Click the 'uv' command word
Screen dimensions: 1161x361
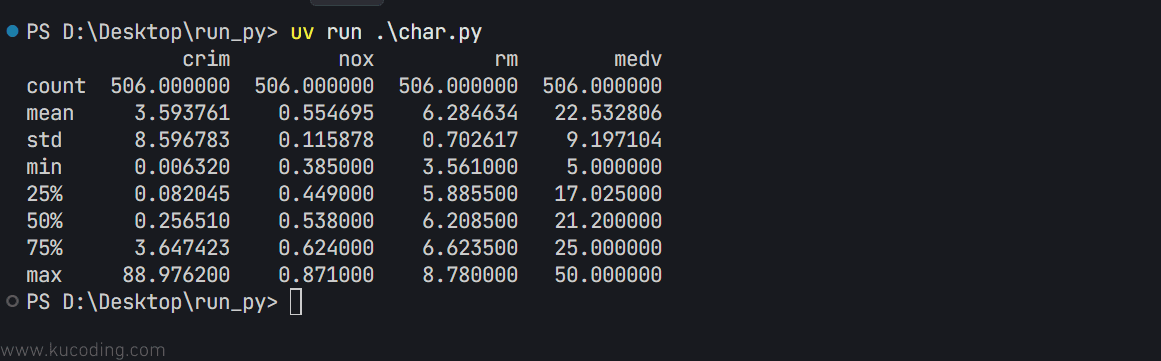(x=302, y=32)
